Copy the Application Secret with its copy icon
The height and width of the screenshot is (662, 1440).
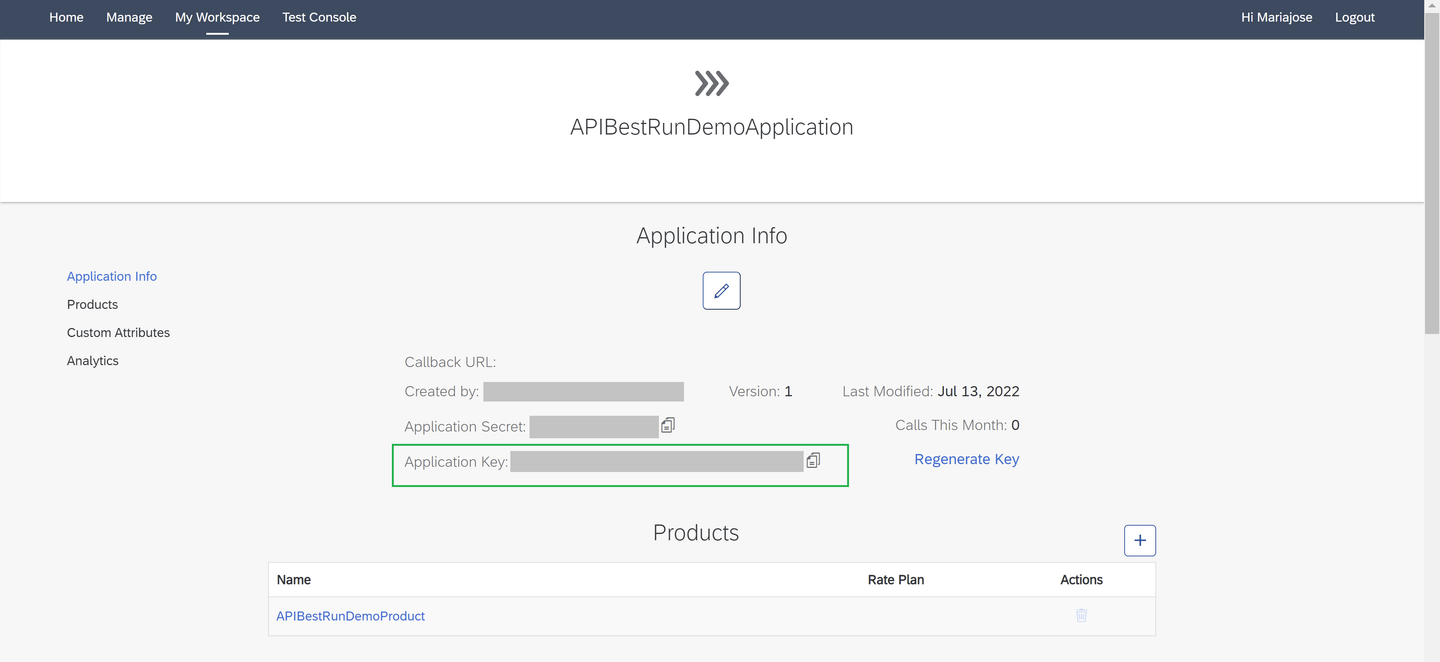tap(668, 425)
